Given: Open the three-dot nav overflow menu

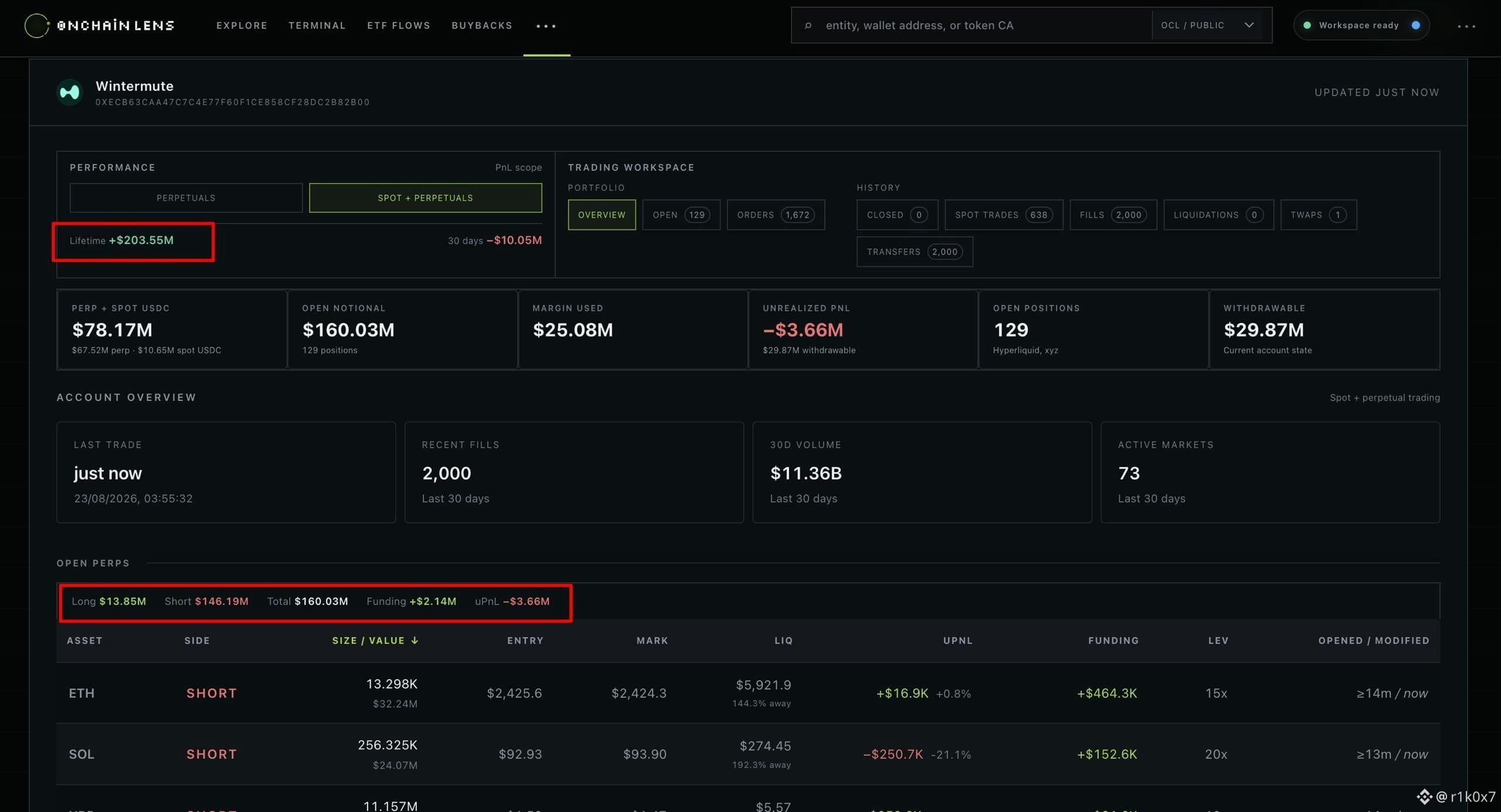Looking at the screenshot, I should tap(546, 26).
